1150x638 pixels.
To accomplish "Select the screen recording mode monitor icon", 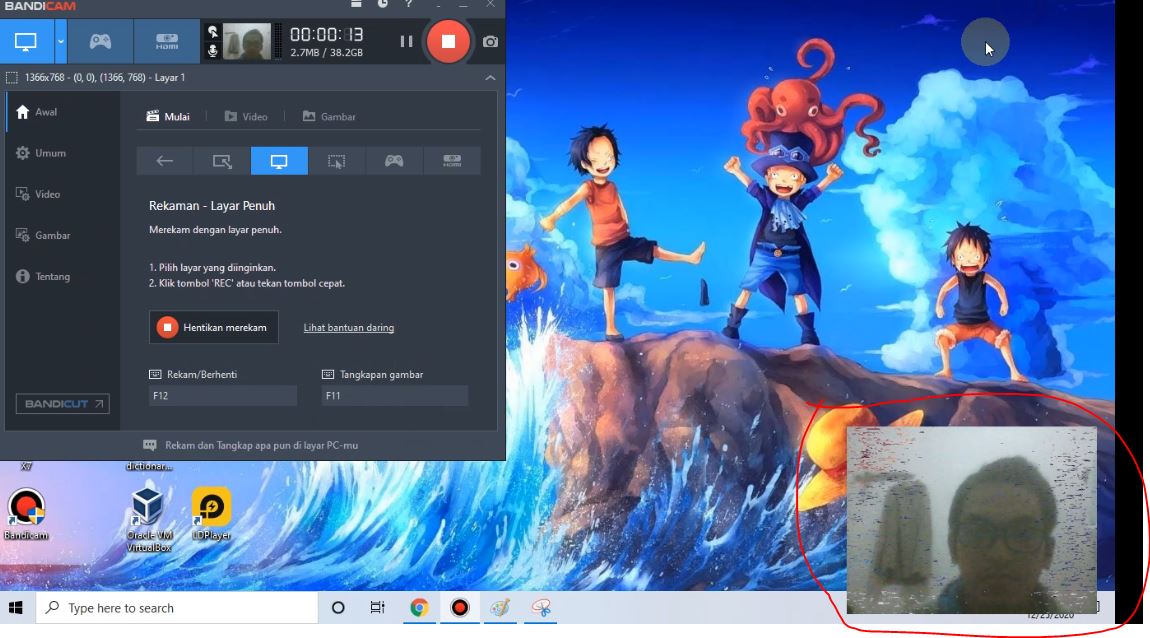I will click(26, 42).
